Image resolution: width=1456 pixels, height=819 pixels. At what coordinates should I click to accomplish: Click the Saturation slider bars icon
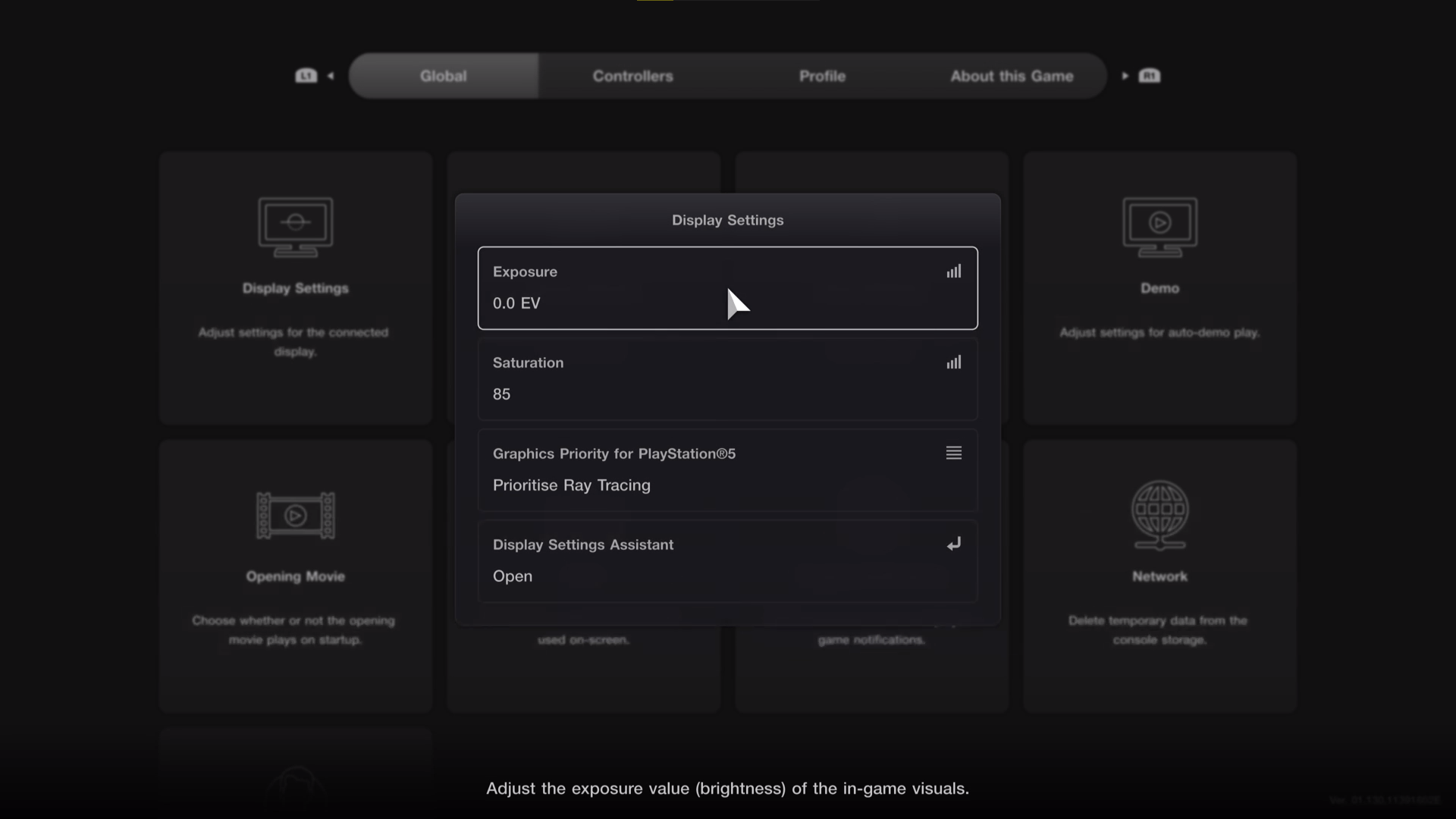tap(953, 362)
